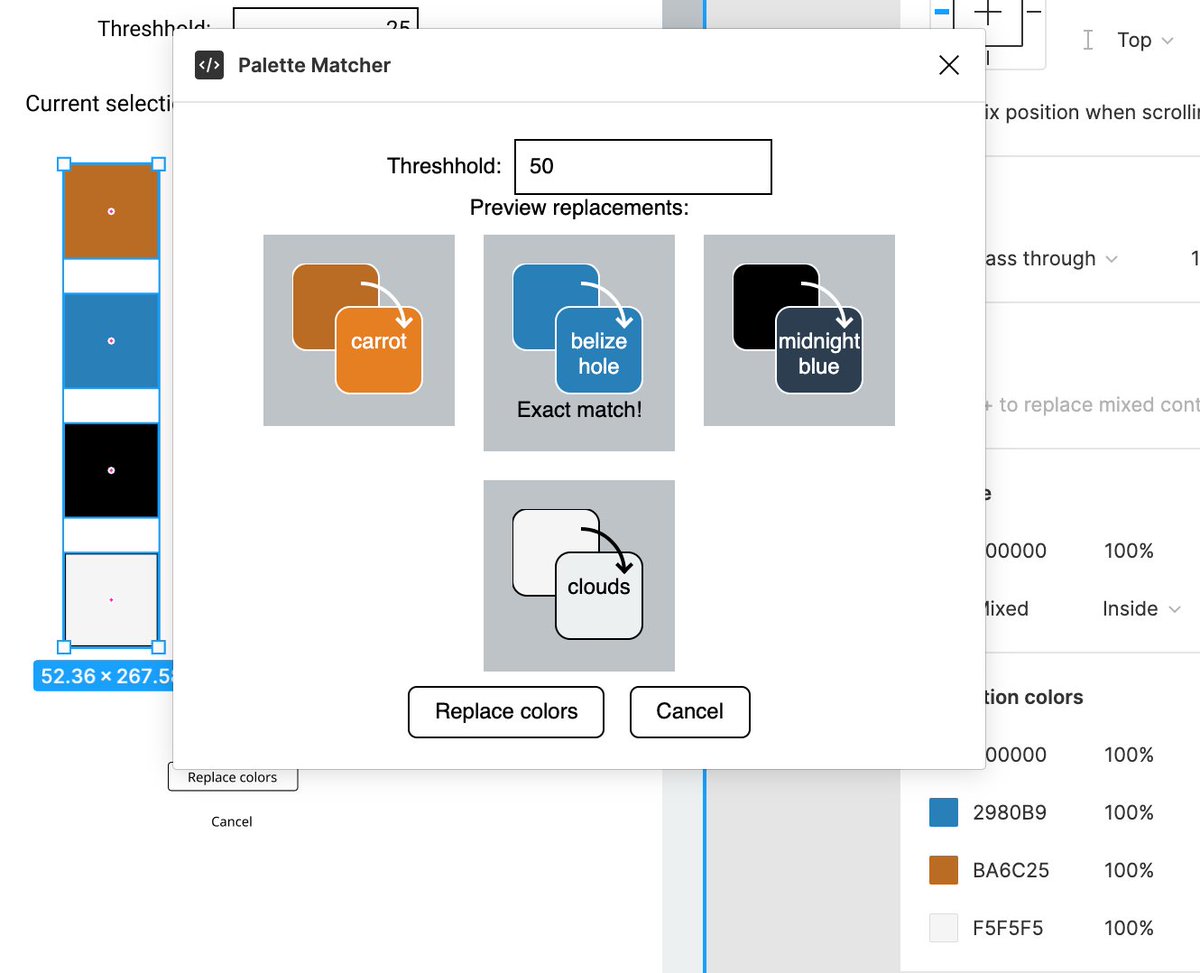Click the Preview replacements: heading
This screenshot has width=1200, height=973.
click(579, 208)
